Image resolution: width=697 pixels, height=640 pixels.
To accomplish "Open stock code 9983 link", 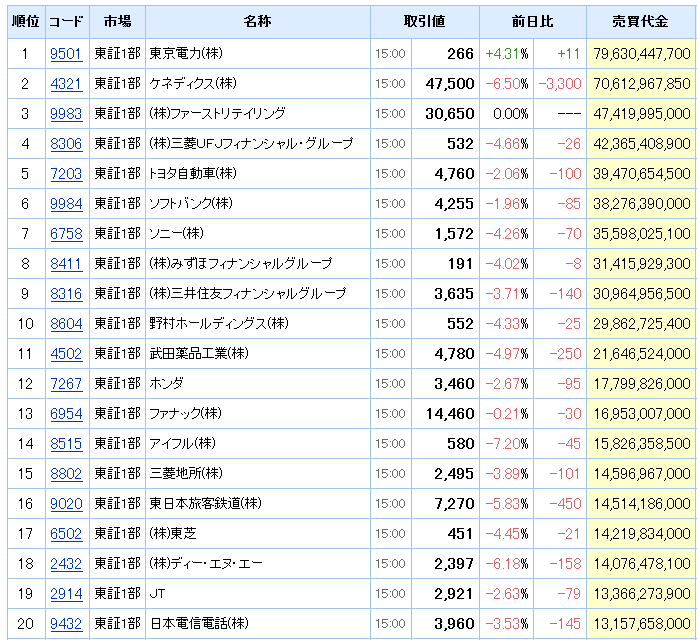I will pyautogui.click(x=66, y=114).
